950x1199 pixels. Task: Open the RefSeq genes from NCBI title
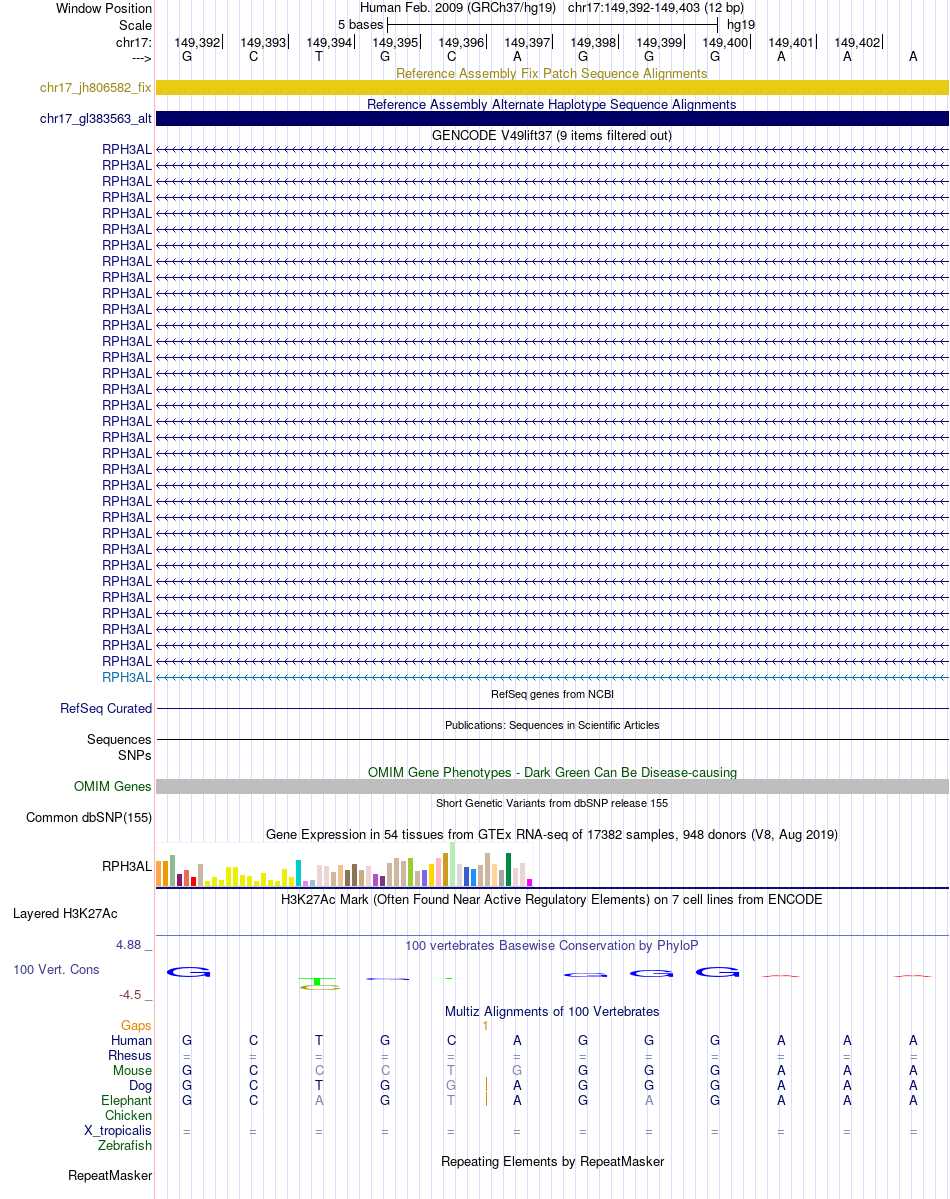coord(552,694)
